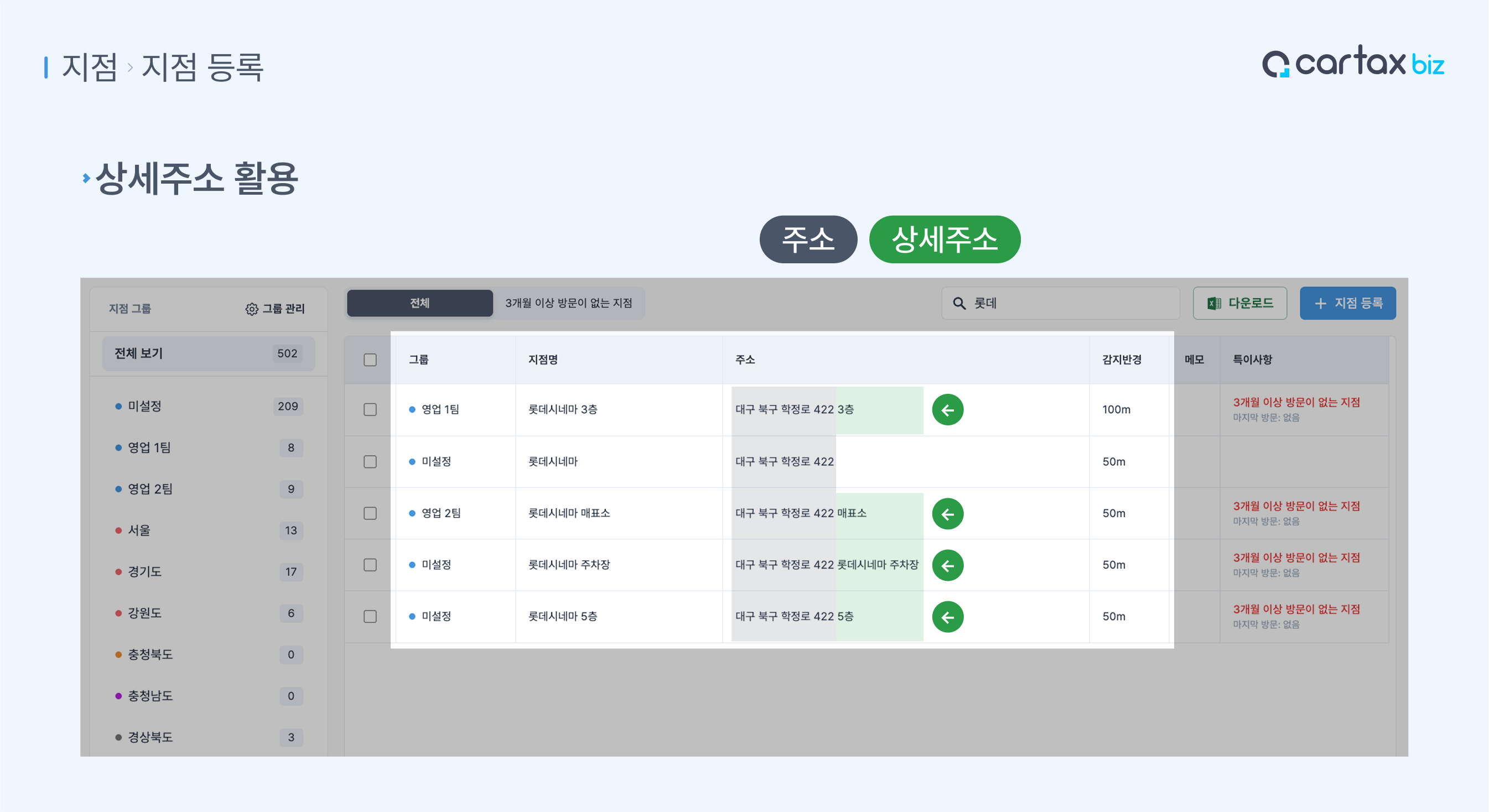Open the 서울 group in sidebar
Image resolution: width=1489 pixels, height=812 pixels.
(x=139, y=530)
